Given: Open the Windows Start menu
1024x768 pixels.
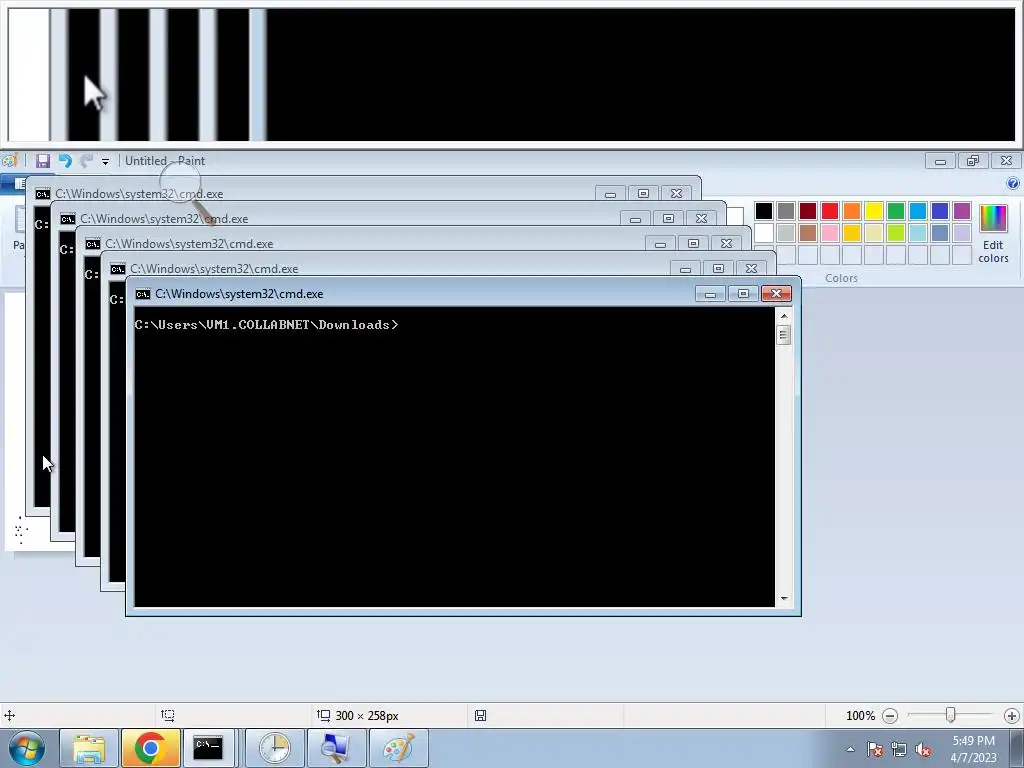Looking at the screenshot, I should (27, 748).
